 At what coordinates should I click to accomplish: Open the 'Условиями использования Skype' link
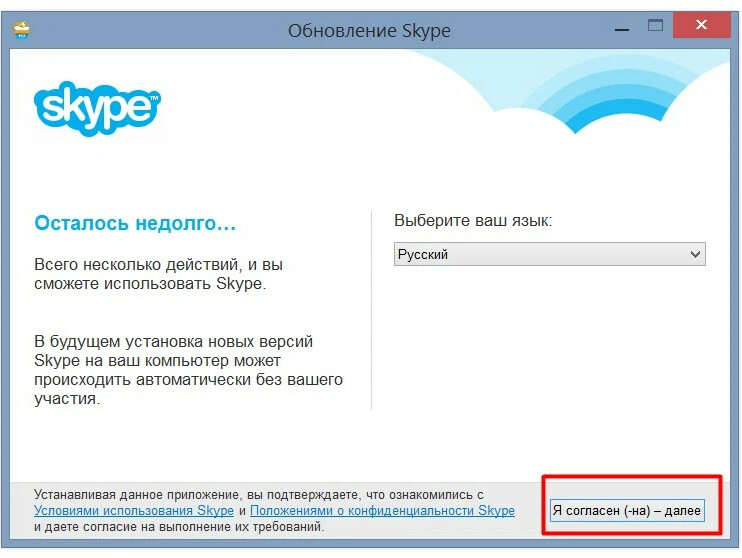pos(134,511)
